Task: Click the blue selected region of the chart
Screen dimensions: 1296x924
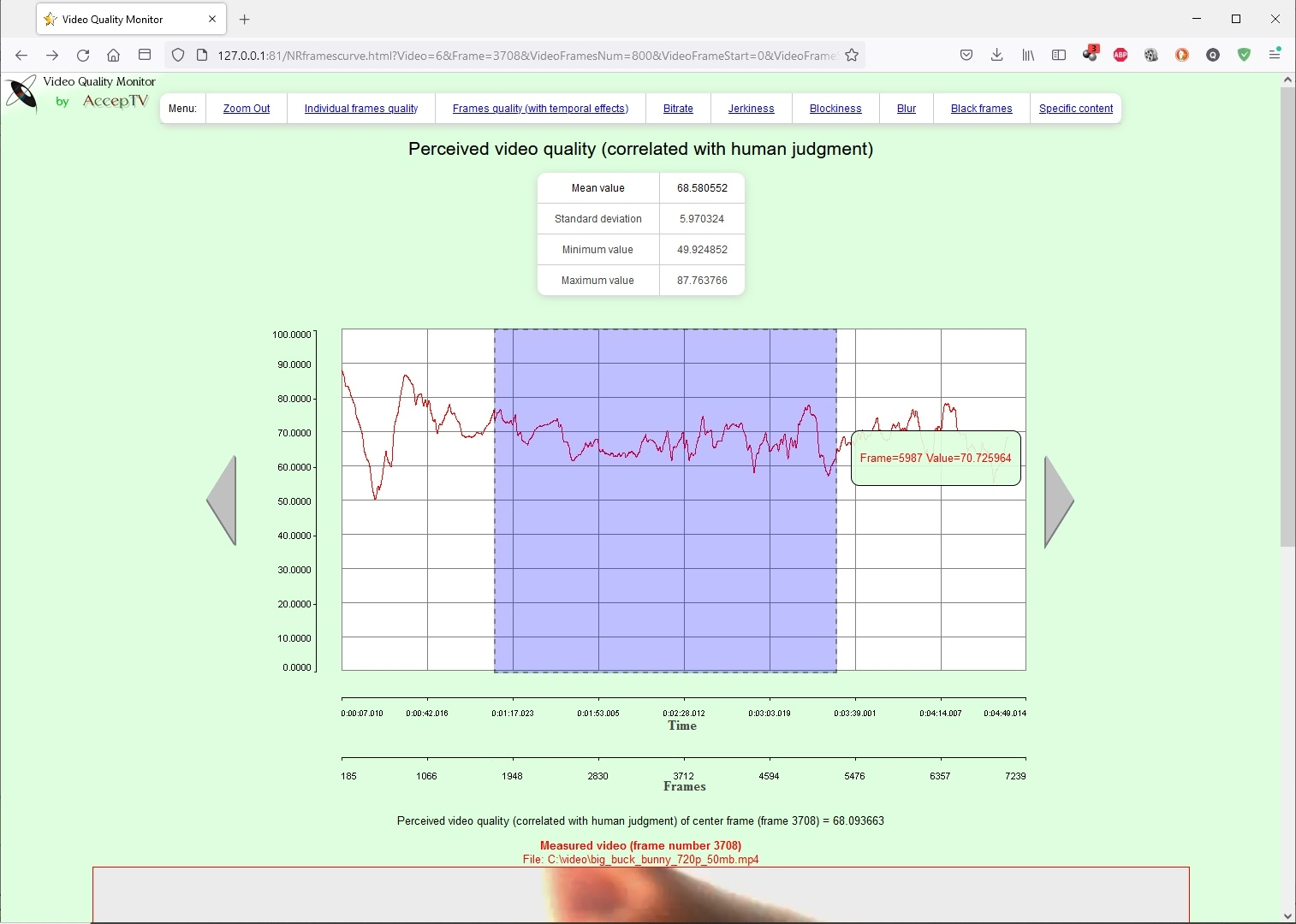Action: click(665, 500)
